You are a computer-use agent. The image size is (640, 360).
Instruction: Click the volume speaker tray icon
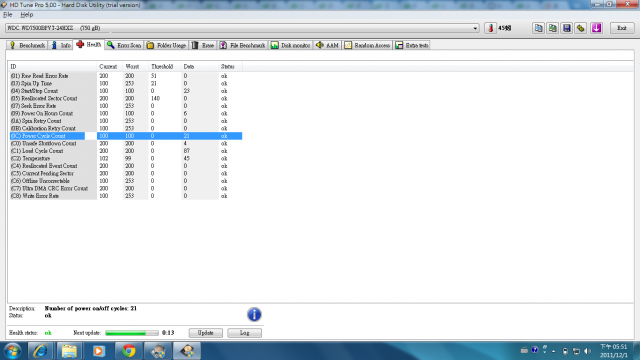click(587, 351)
